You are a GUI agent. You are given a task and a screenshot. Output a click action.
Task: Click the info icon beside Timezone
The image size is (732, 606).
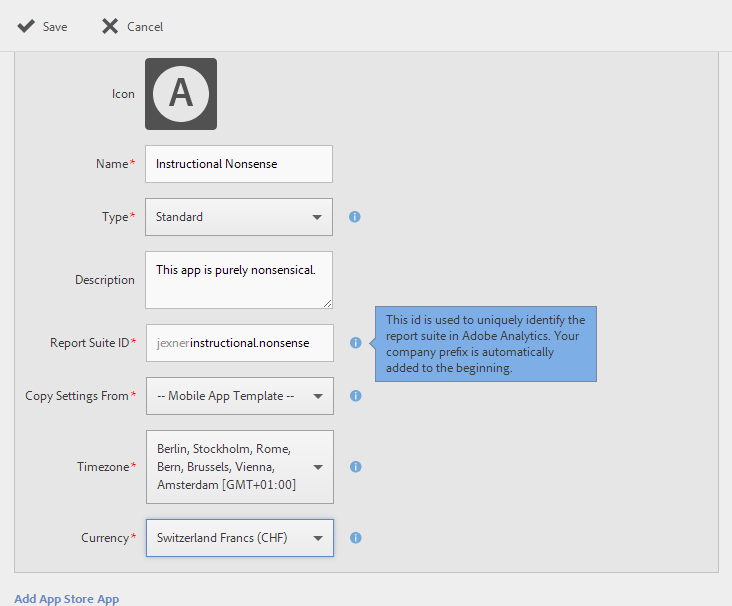coord(355,467)
